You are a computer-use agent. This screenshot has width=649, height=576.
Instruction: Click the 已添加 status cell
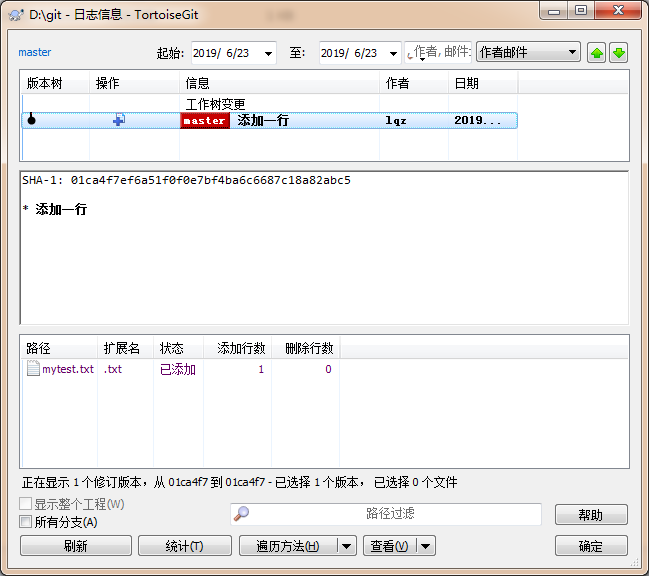pos(178,369)
